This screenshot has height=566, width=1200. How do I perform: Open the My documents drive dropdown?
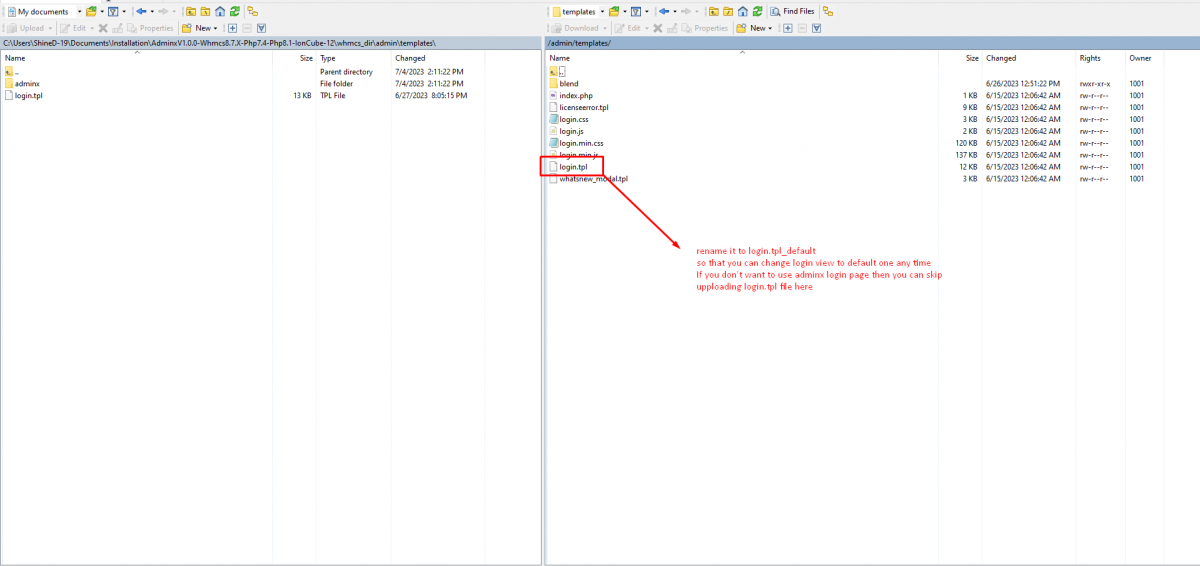click(79, 11)
